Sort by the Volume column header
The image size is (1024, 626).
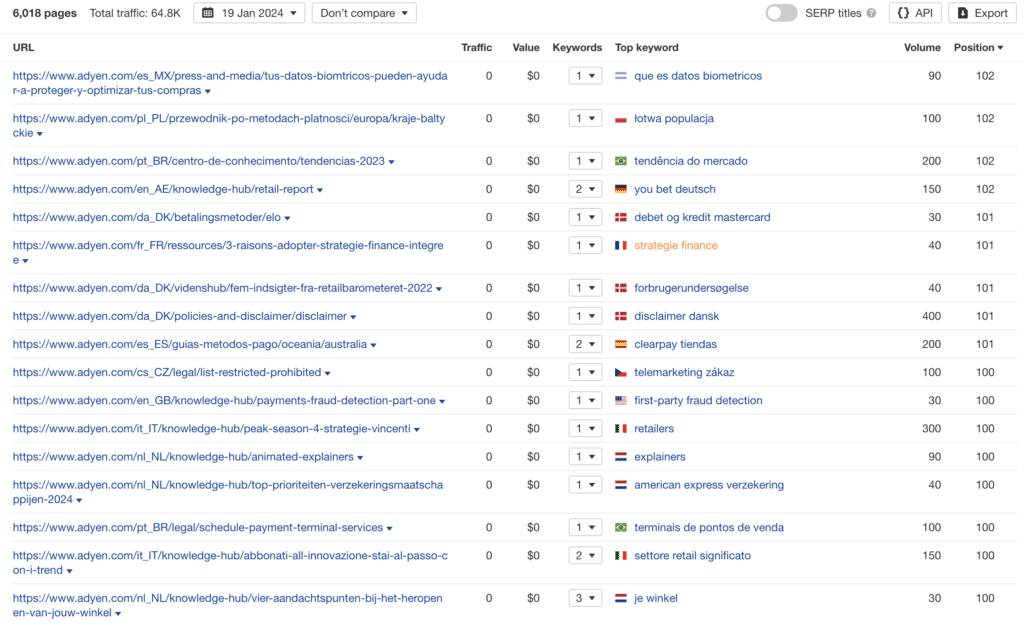coord(922,48)
